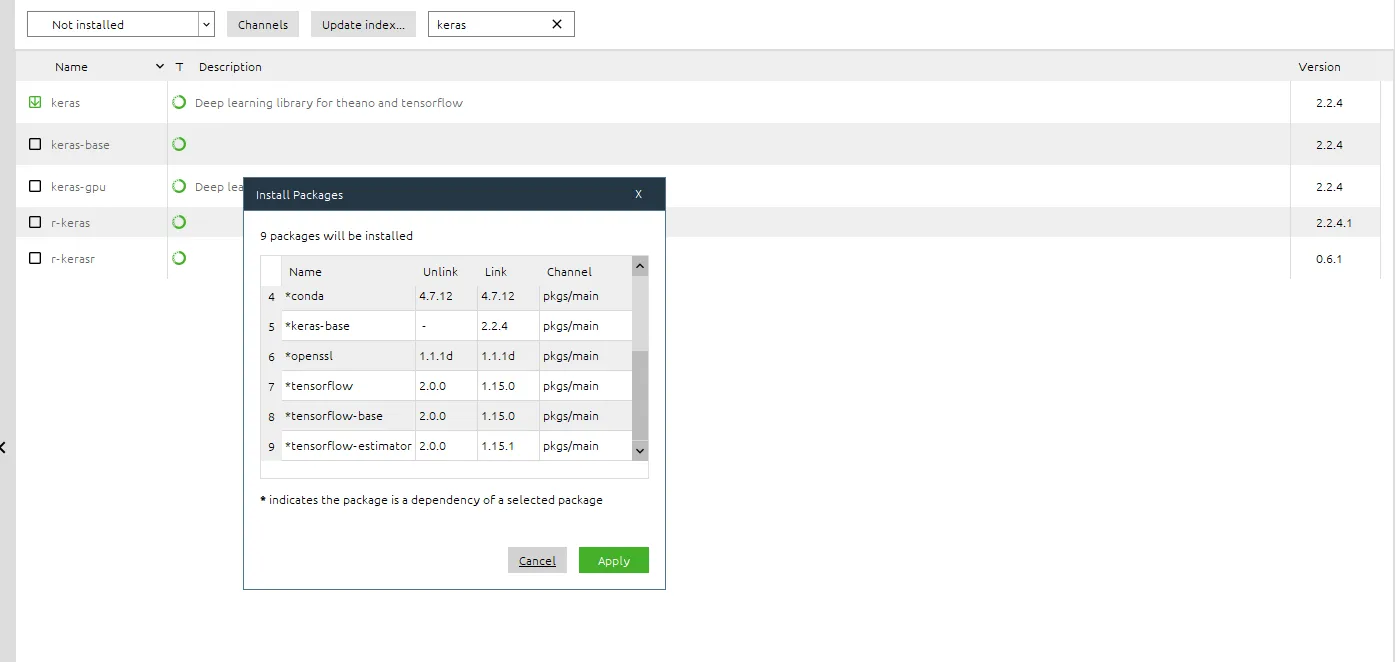Select the *conda row in dialog
The width and height of the screenshot is (1397, 662).
446,296
